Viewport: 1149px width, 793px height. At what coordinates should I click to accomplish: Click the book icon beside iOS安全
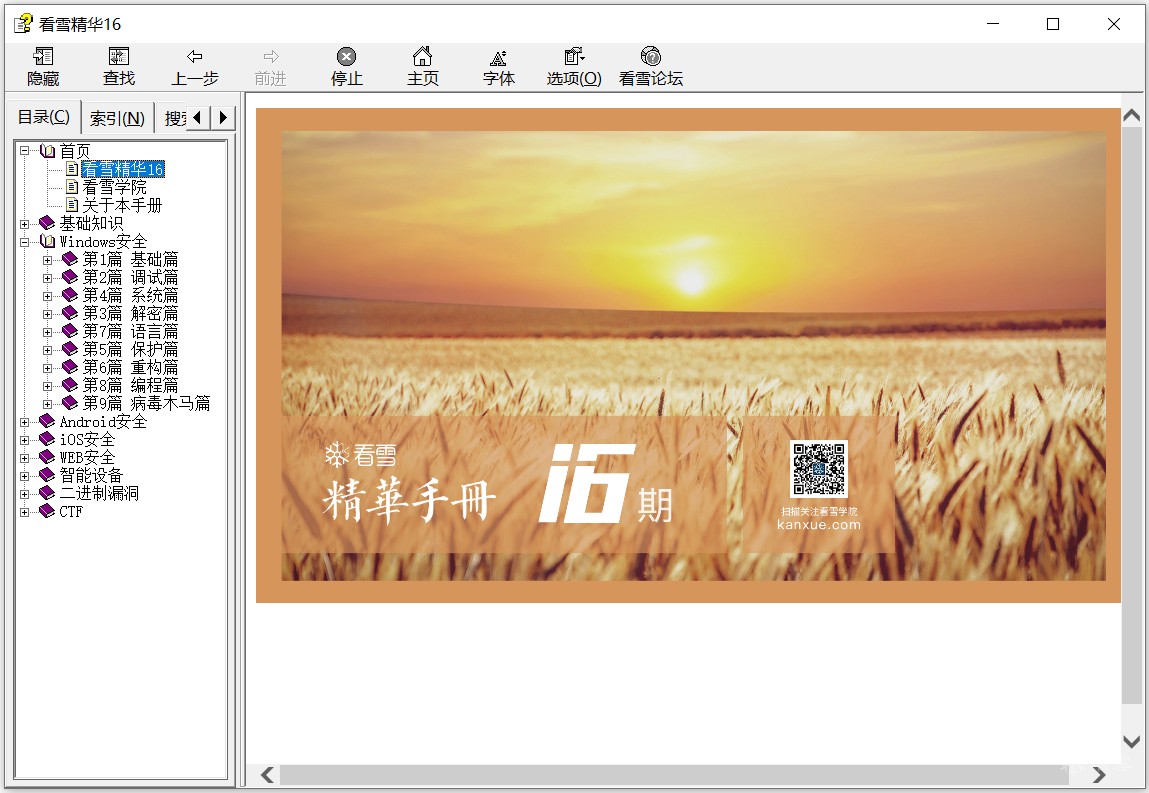48,439
